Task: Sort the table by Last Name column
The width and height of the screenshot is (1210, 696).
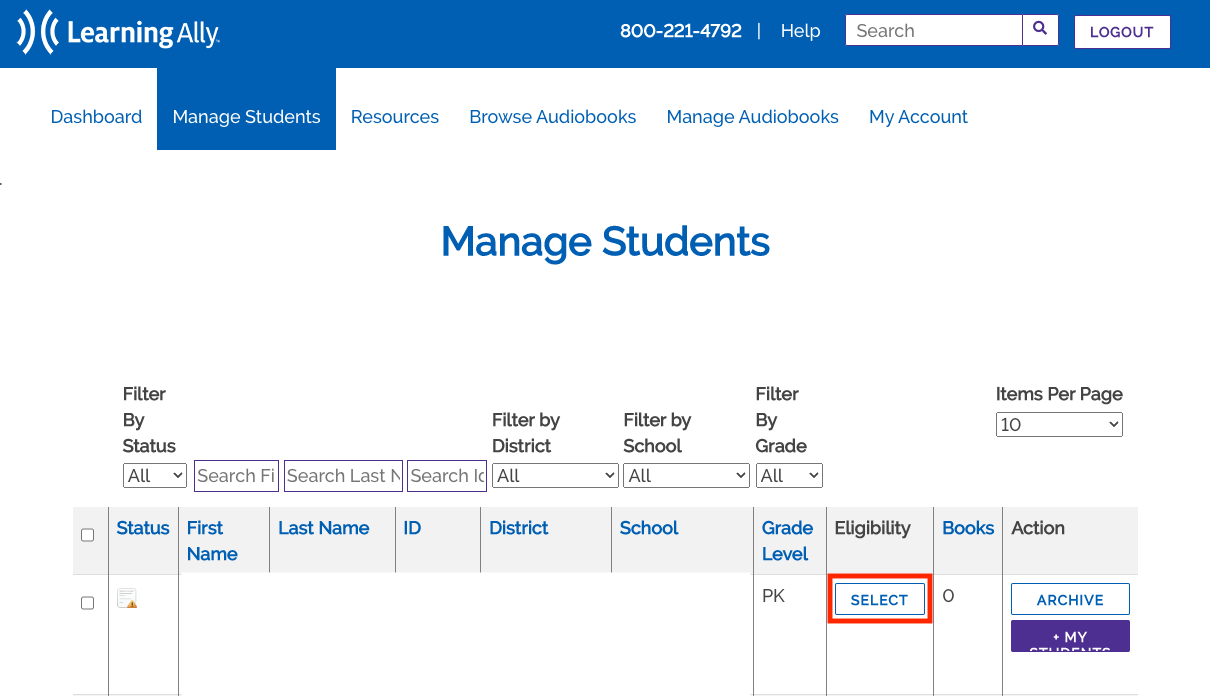Action: coord(323,528)
